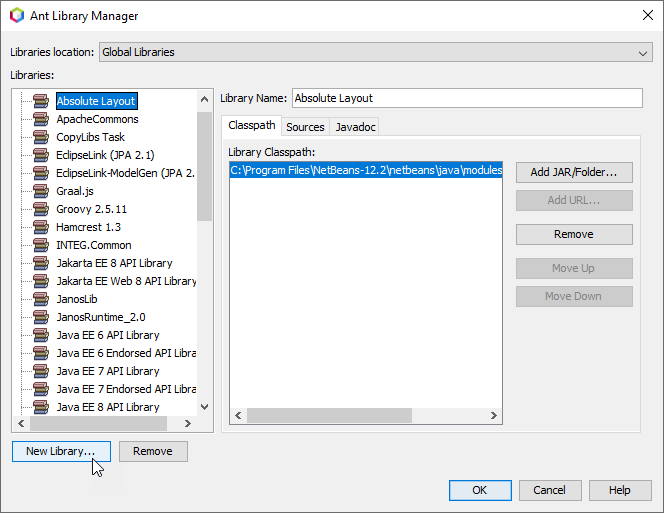The width and height of the screenshot is (664, 513).
Task: Open the Libraries location dropdown
Action: tap(376, 52)
